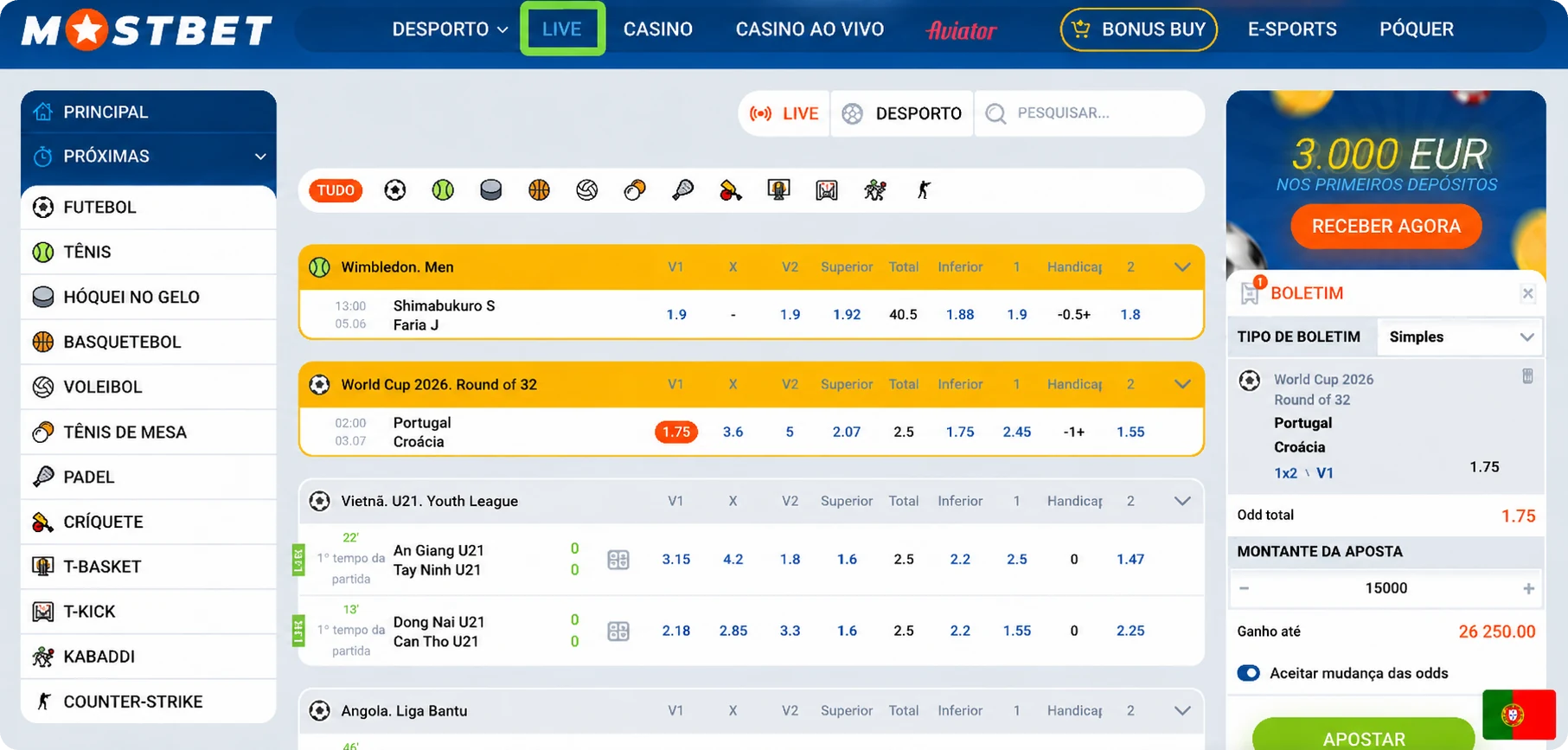Click the Portugal flag language icon
The width and height of the screenshot is (1568, 750).
pos(1519,715)
